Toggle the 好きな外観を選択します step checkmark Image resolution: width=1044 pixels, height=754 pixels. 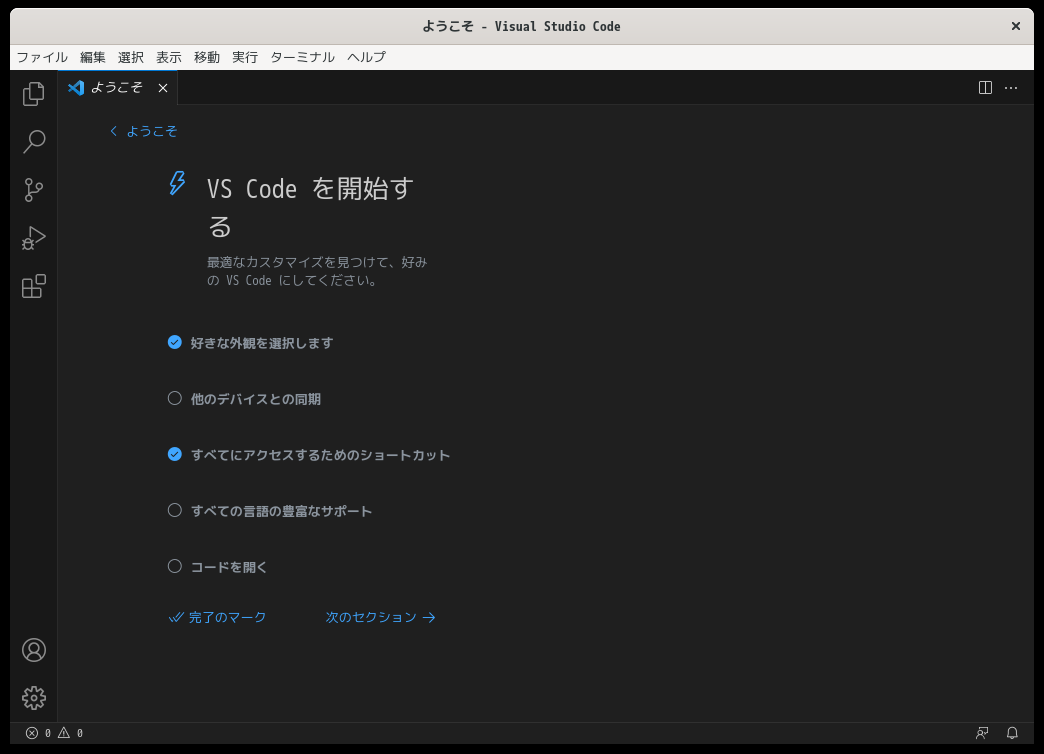pyautogui.click(x=174, y=342)
